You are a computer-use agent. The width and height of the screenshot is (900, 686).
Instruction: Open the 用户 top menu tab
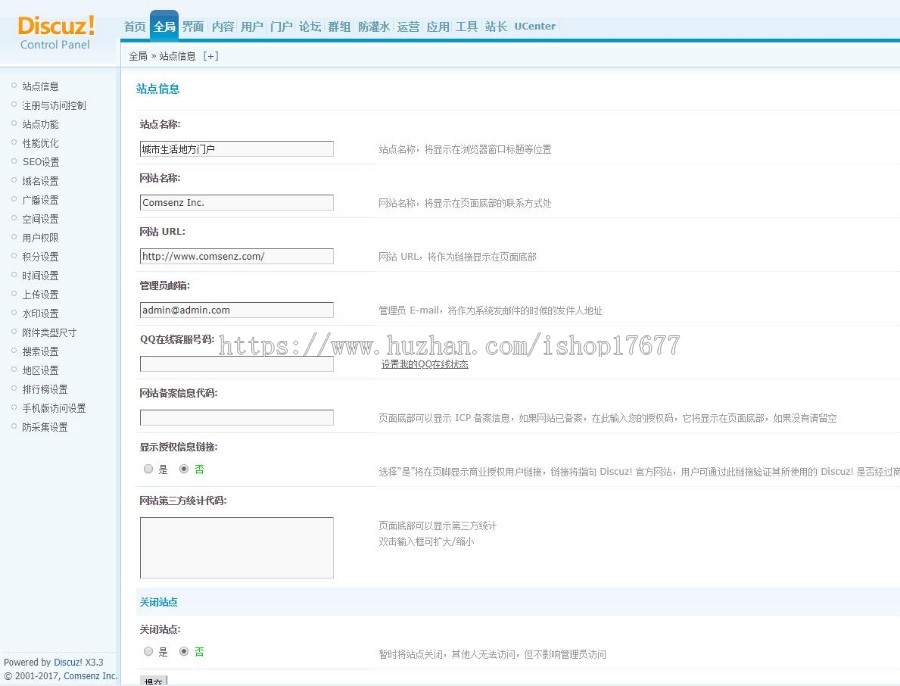(252, 26)
